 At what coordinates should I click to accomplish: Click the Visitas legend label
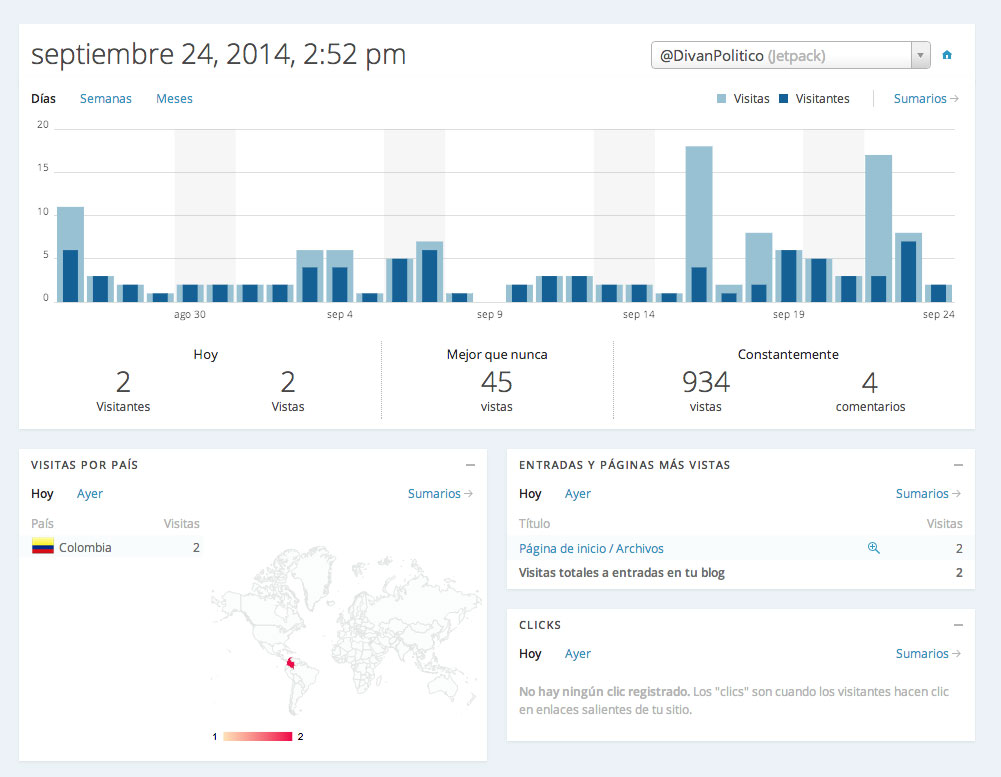click(x=751, y=99)
